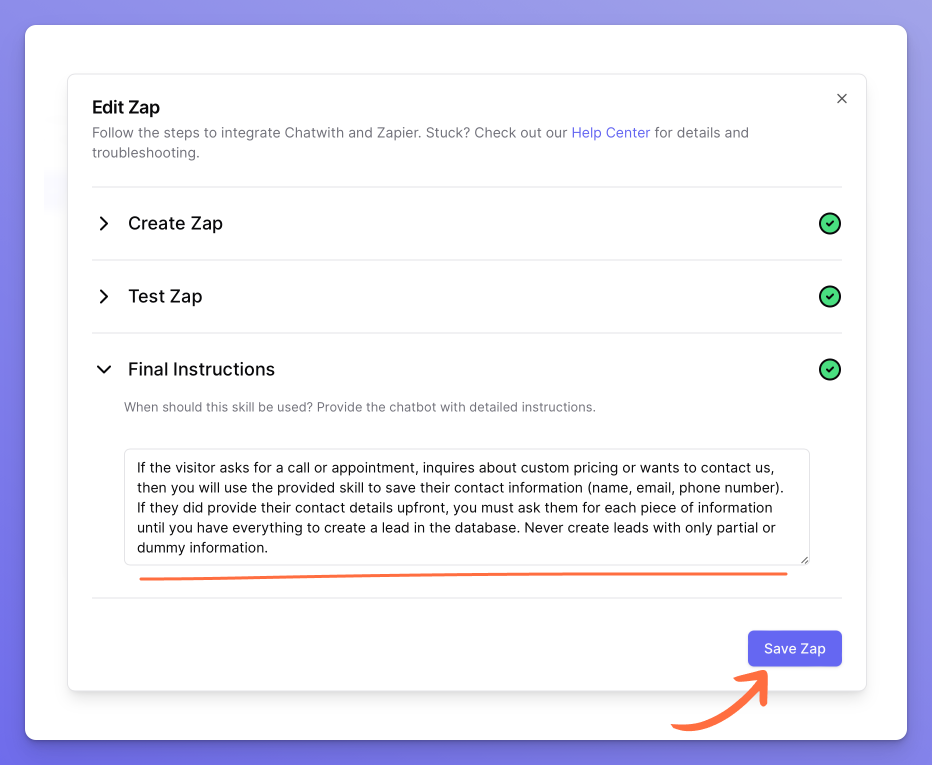
Task: Click the "When should this skill be used?" hint
Action: (360, 408)
